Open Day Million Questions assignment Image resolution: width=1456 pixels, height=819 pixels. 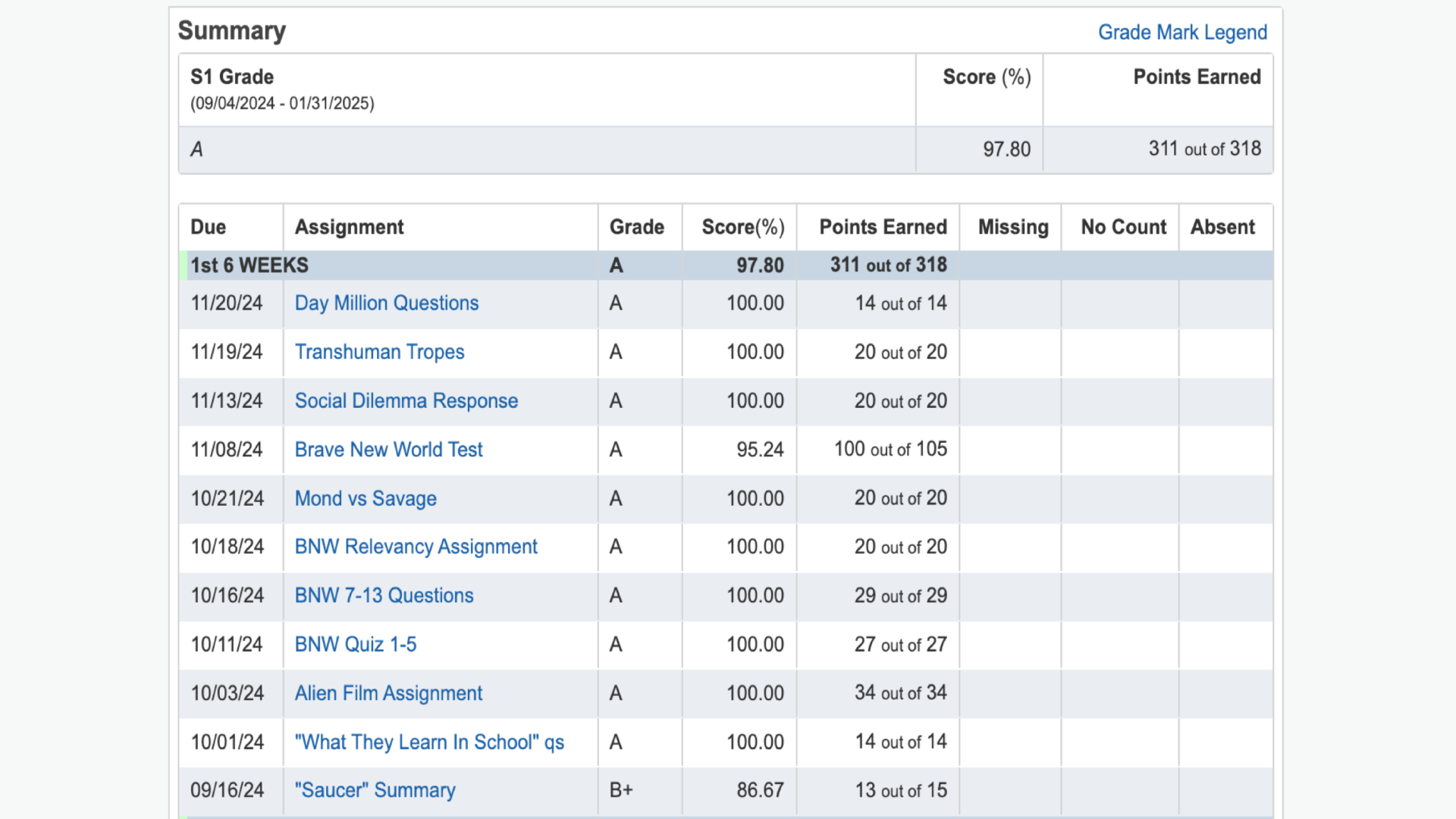(386, 303)
